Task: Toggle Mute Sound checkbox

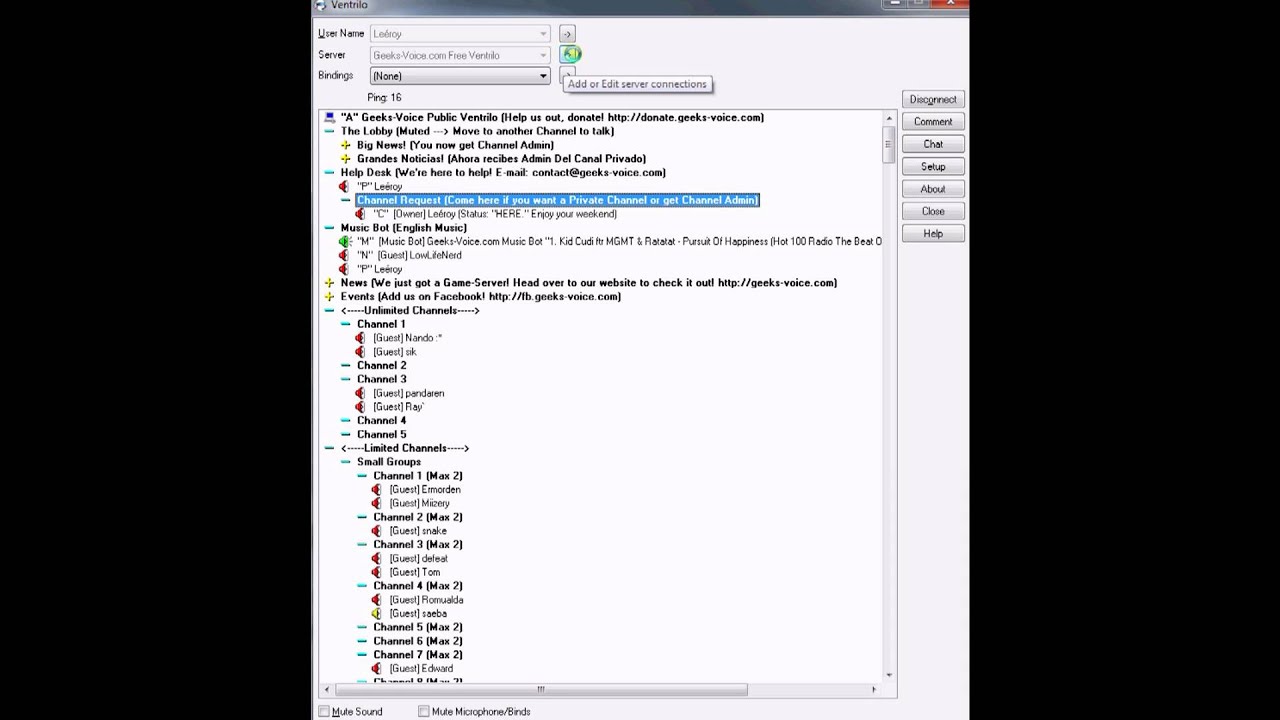Action: [x=324, y=712]
